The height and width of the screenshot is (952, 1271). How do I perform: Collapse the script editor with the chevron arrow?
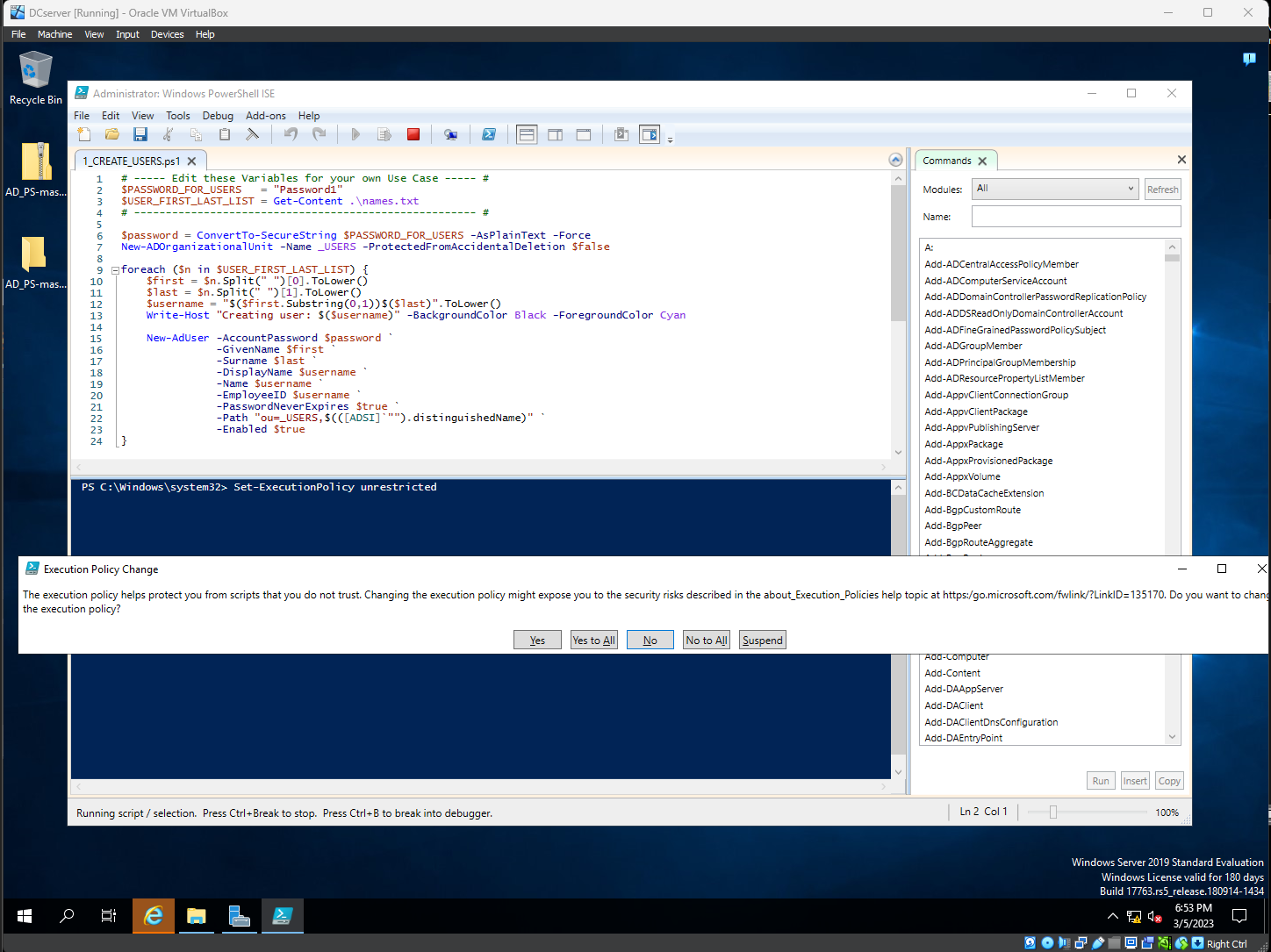895,160
